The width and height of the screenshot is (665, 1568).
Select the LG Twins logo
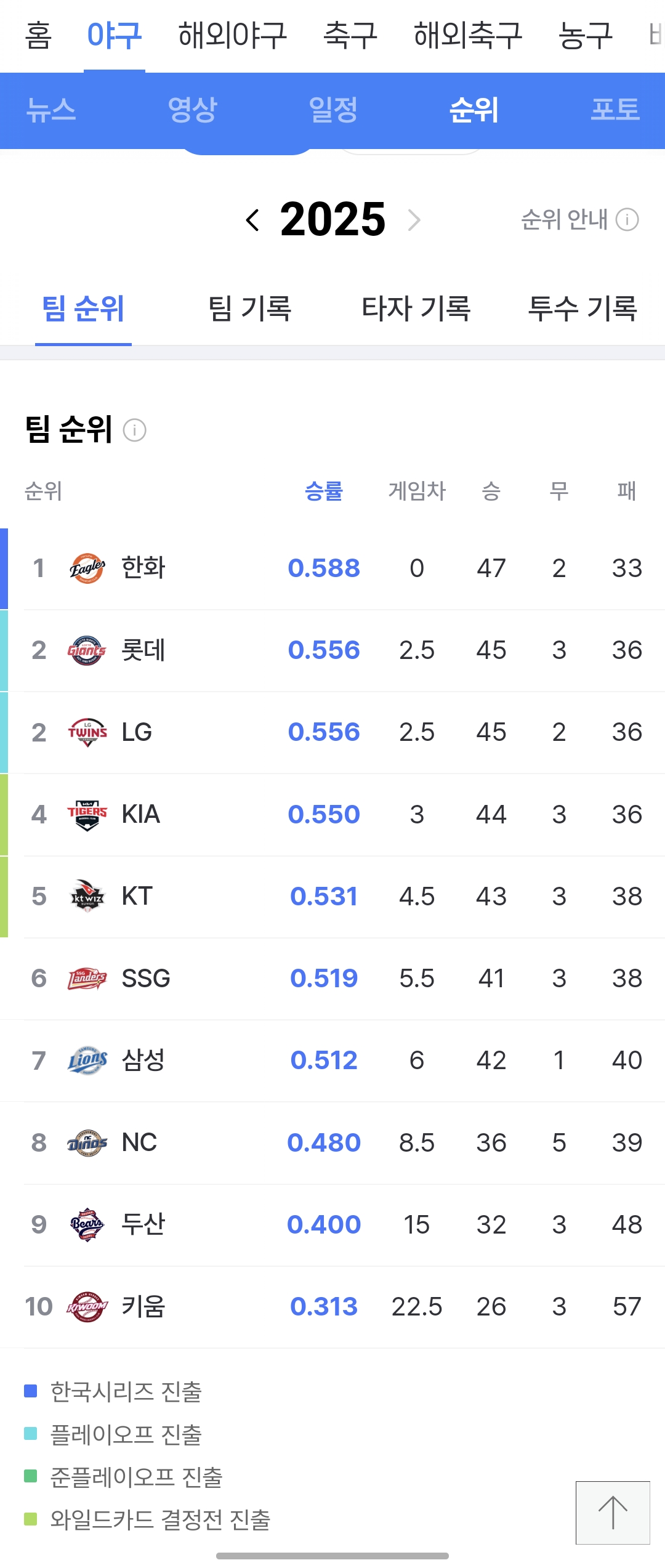(x=87, y=732)
